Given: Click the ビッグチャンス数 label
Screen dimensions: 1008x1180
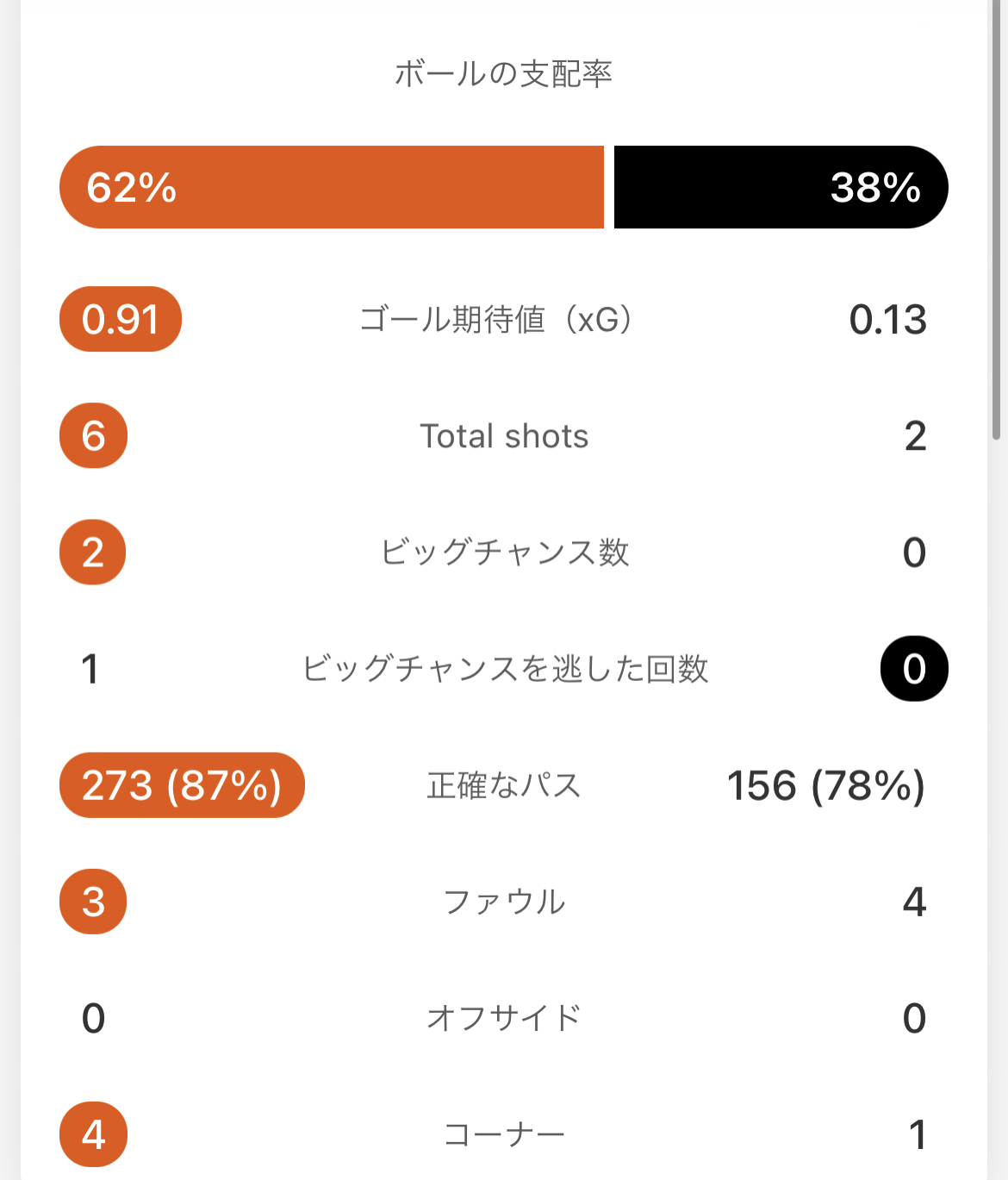Looking at the screenshot, I should click(505, 553).
